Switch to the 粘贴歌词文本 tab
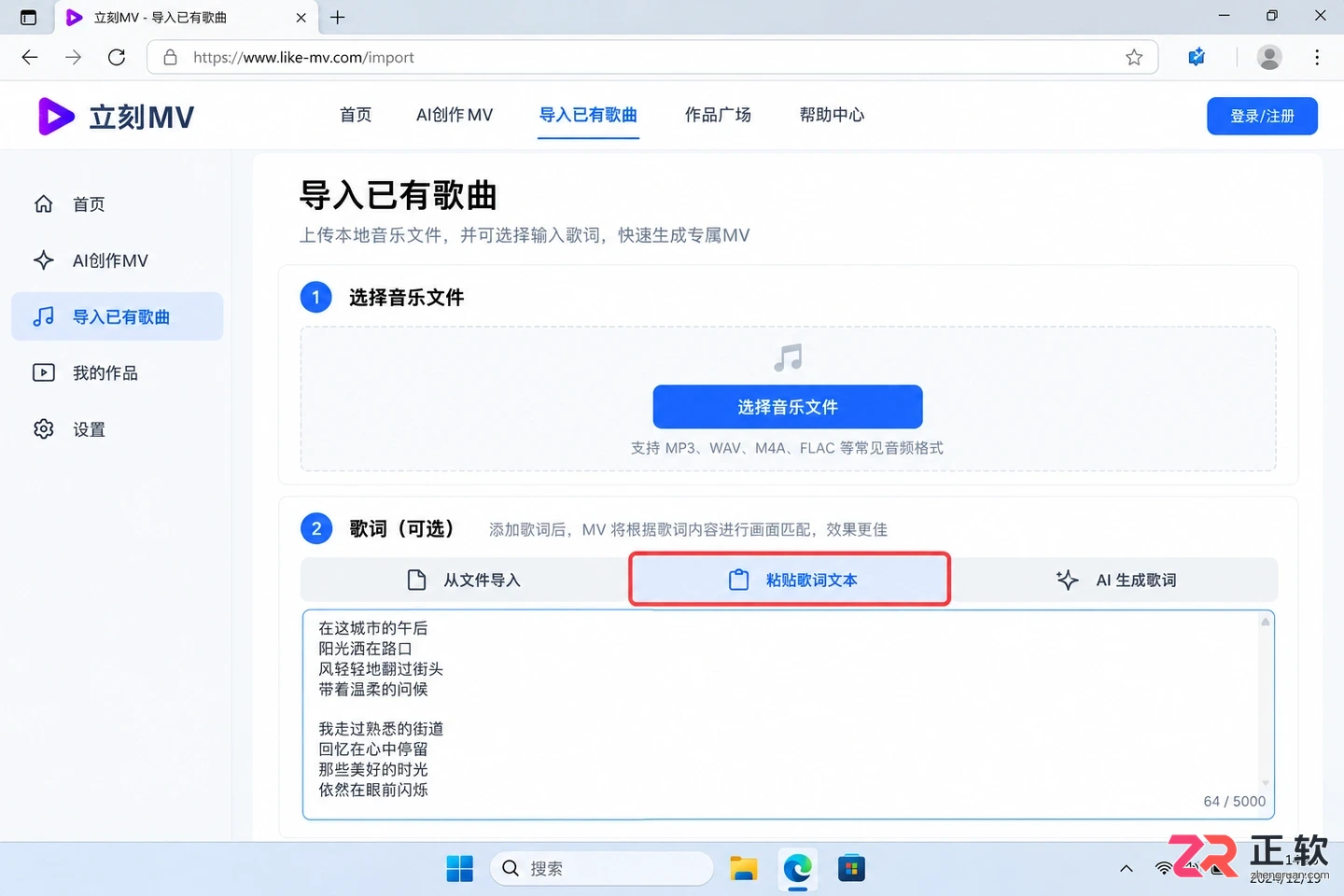 [790, 580]
